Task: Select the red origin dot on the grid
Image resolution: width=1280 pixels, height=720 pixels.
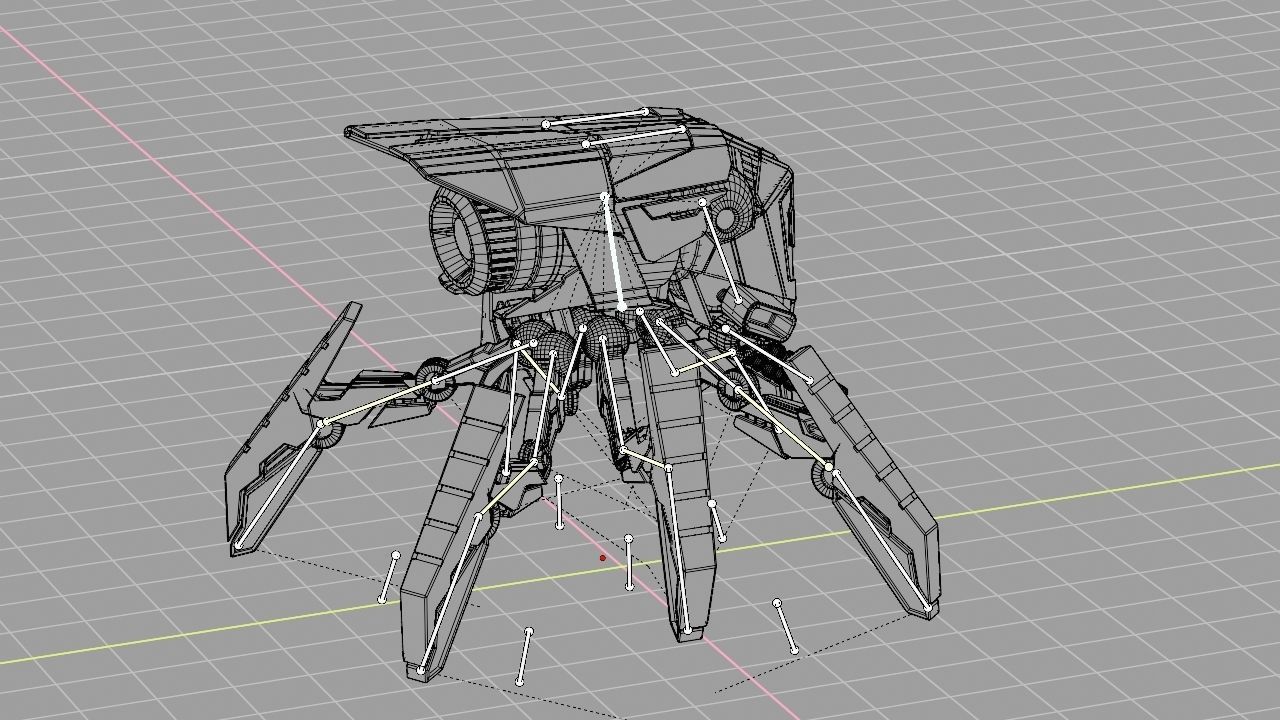Action: 603,558
